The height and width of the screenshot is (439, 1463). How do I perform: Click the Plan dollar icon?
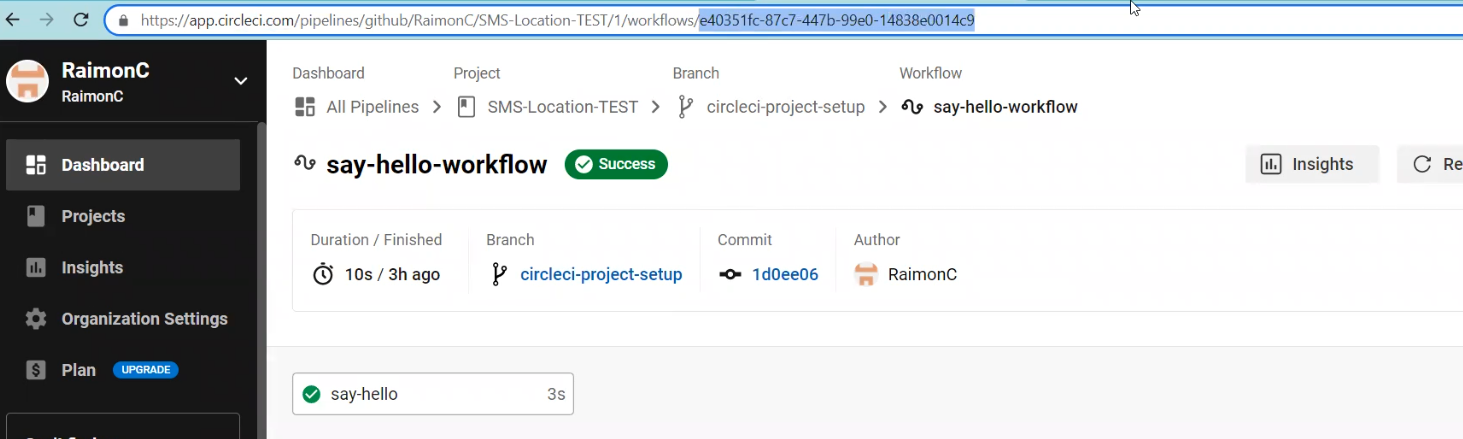36,370
